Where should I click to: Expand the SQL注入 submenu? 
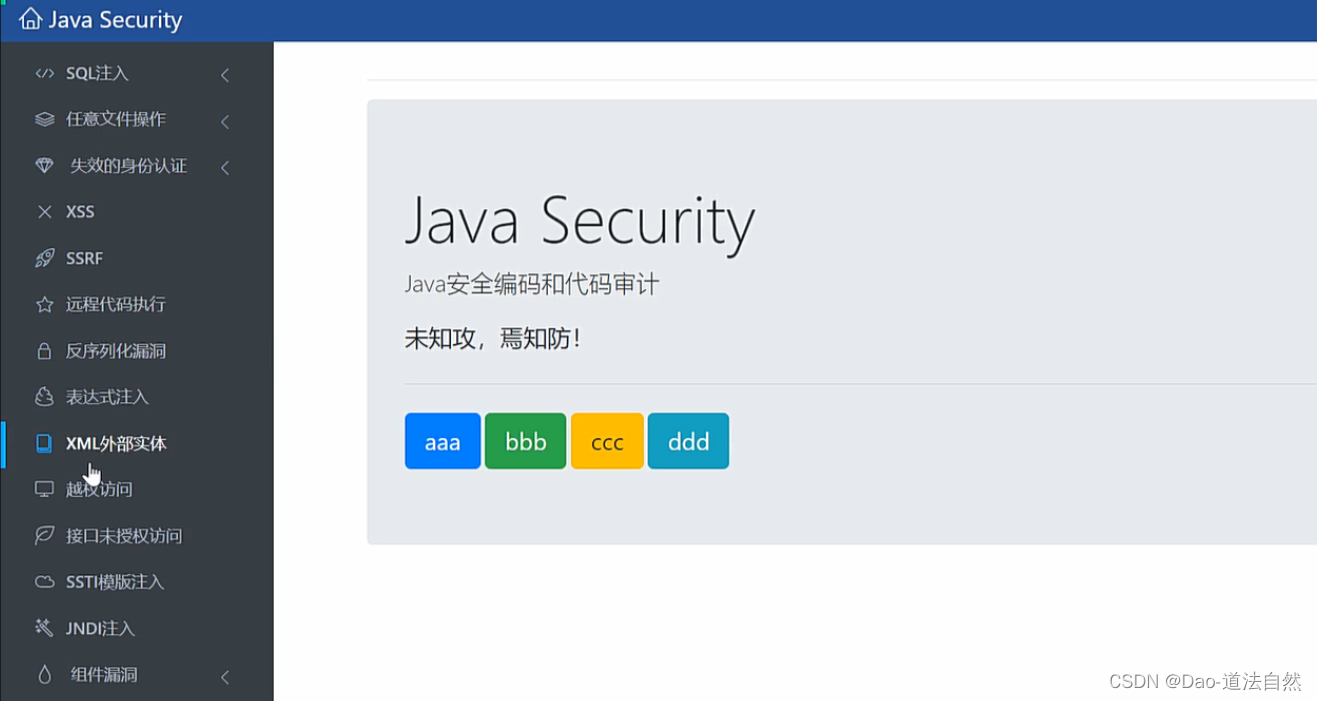coord(225,74)
